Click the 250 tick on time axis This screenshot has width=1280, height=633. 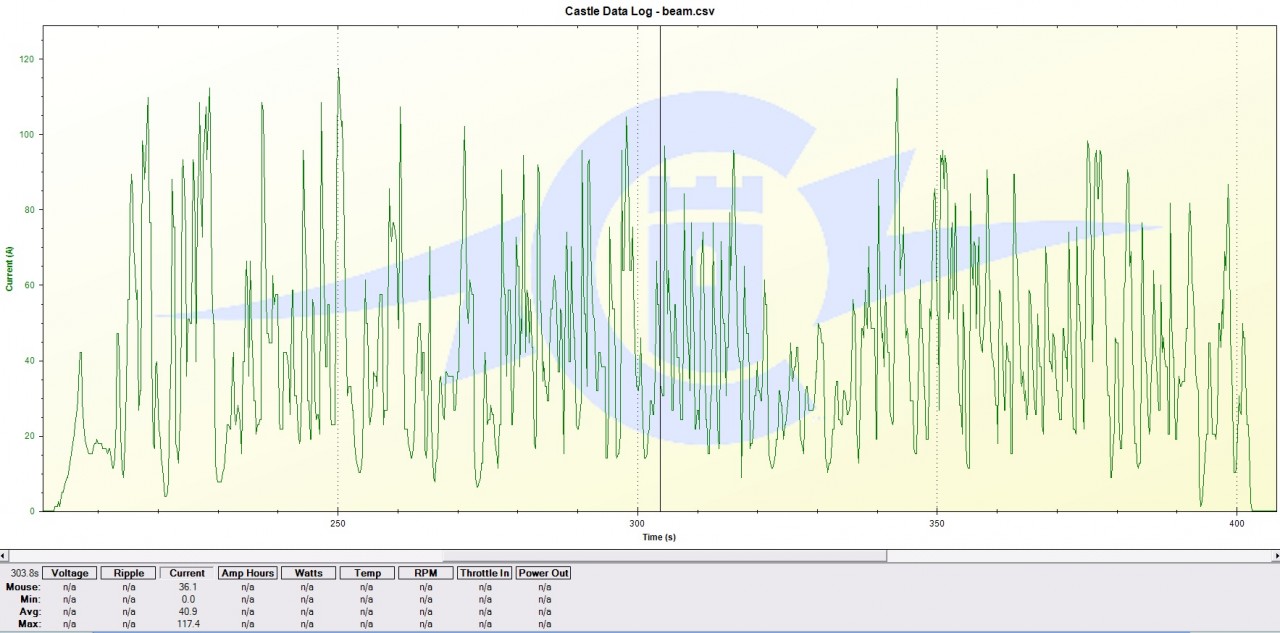(x=338, y=523)
